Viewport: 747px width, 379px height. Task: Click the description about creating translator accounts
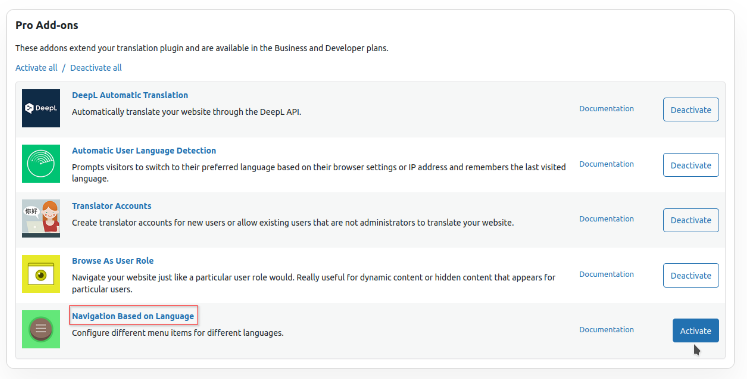coord(293,223)
